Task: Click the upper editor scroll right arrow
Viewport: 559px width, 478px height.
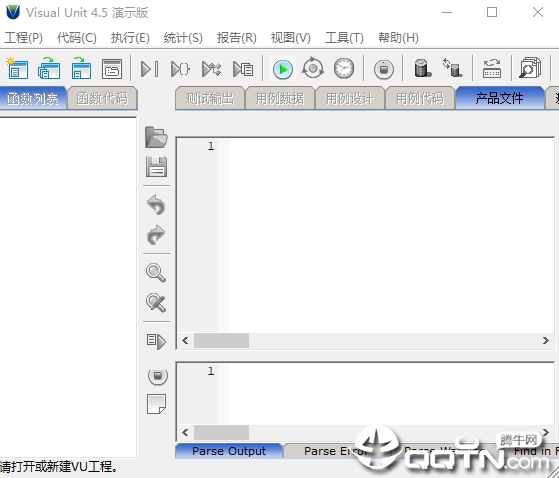Action: click(545, 340)
